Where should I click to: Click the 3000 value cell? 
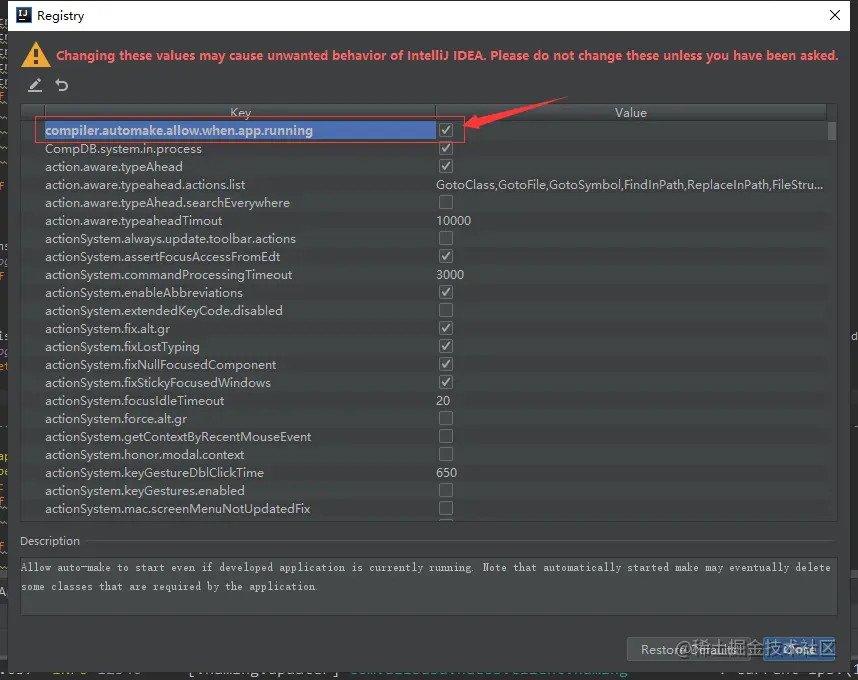[450, 275]
